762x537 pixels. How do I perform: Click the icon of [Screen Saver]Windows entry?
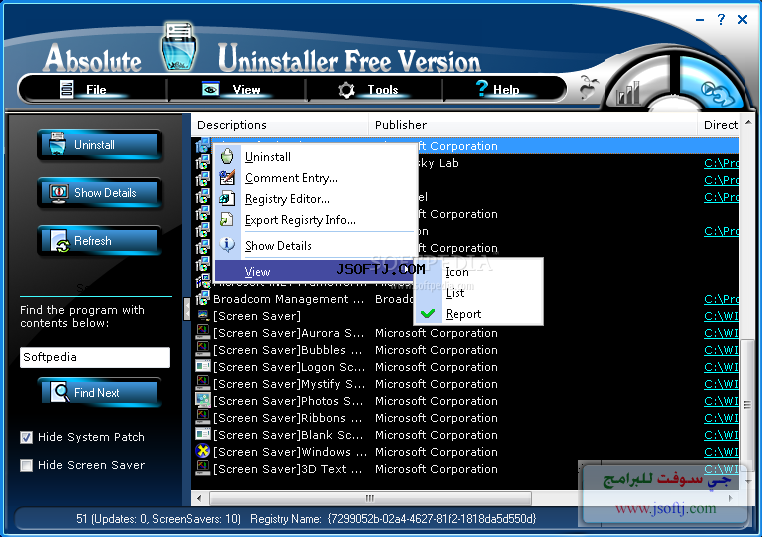(x=202, y=451)
